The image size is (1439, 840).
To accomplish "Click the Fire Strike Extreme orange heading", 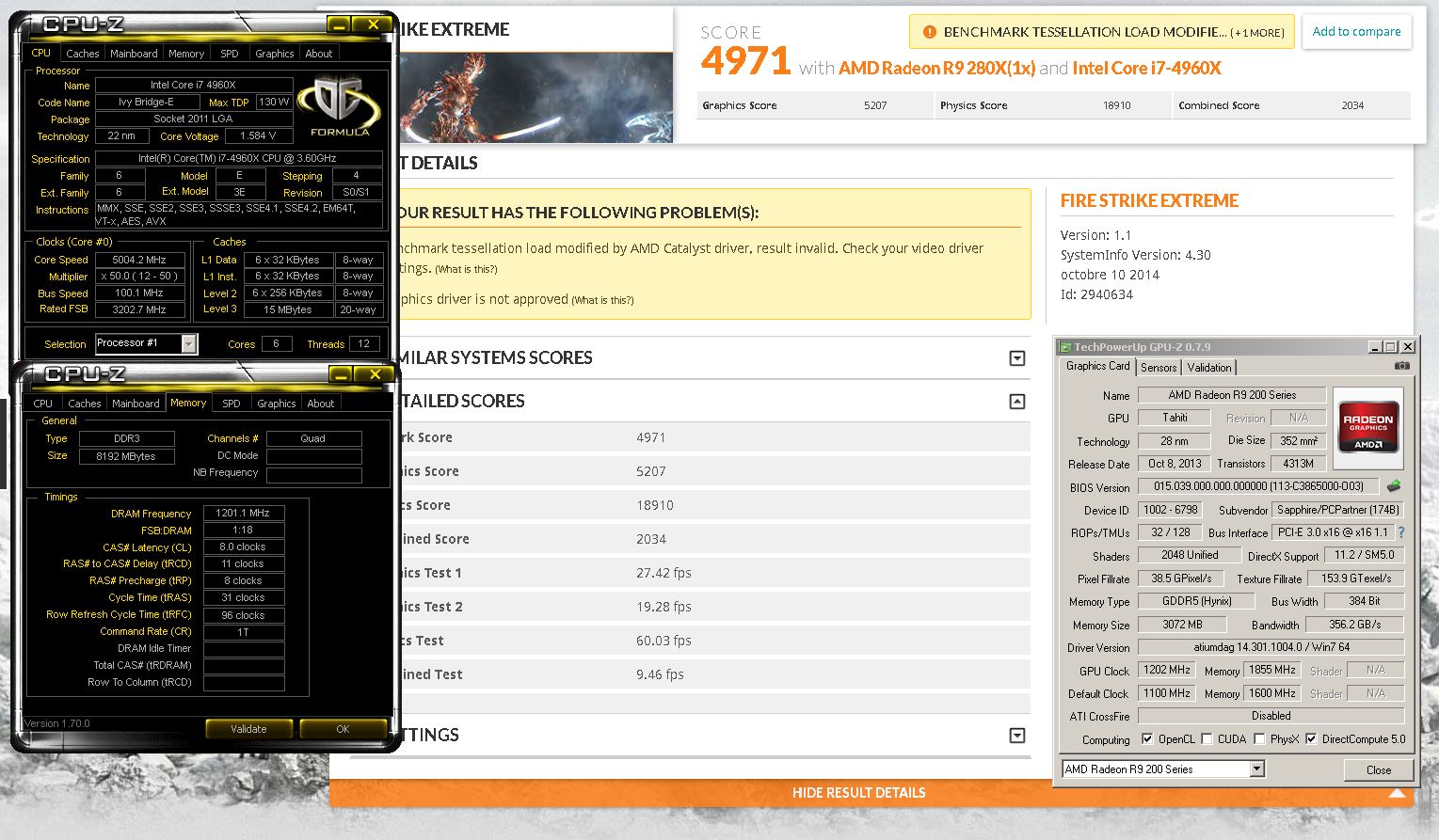I will point(1149,200).
